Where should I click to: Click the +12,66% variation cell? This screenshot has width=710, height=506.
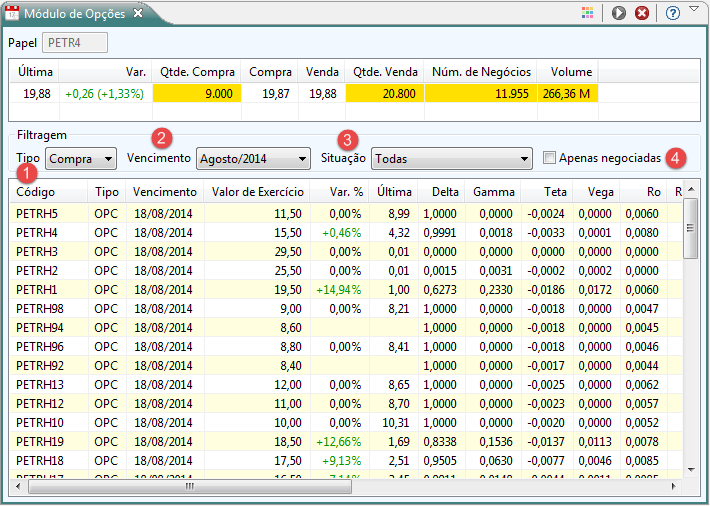pyautogui.click(x=339, y=442)
